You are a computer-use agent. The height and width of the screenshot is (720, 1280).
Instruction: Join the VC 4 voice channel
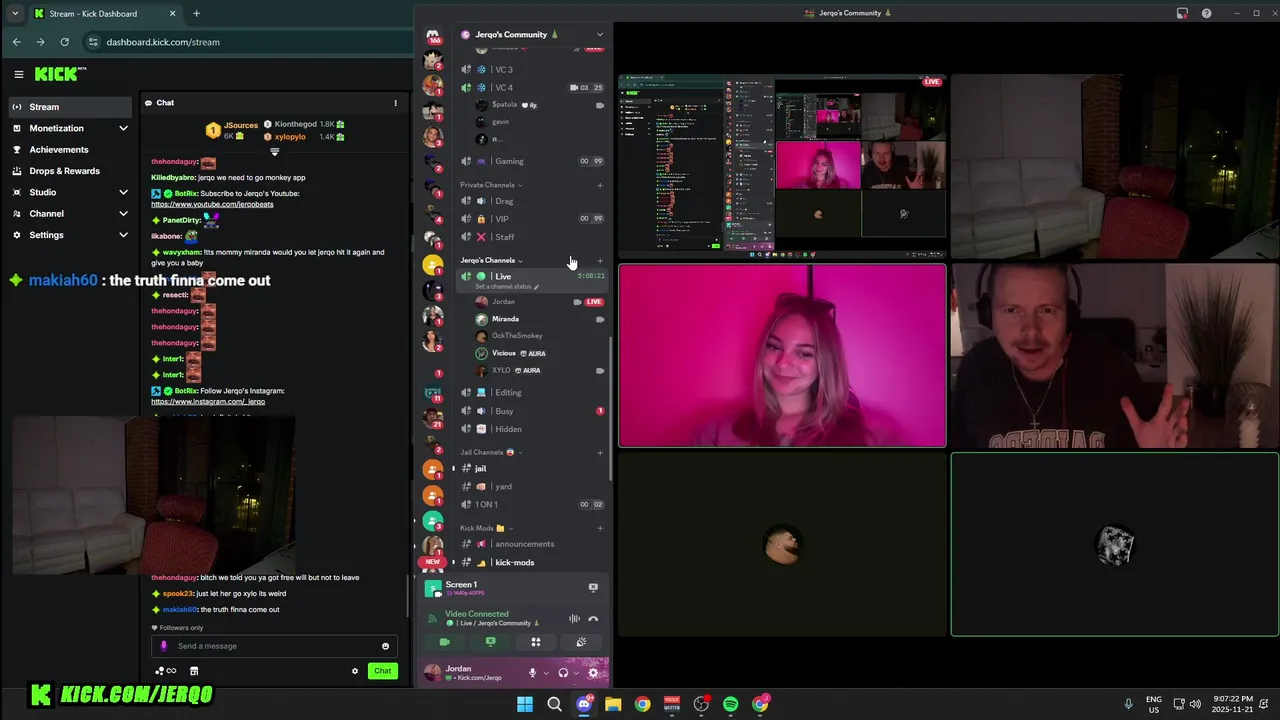pos(532,87)
